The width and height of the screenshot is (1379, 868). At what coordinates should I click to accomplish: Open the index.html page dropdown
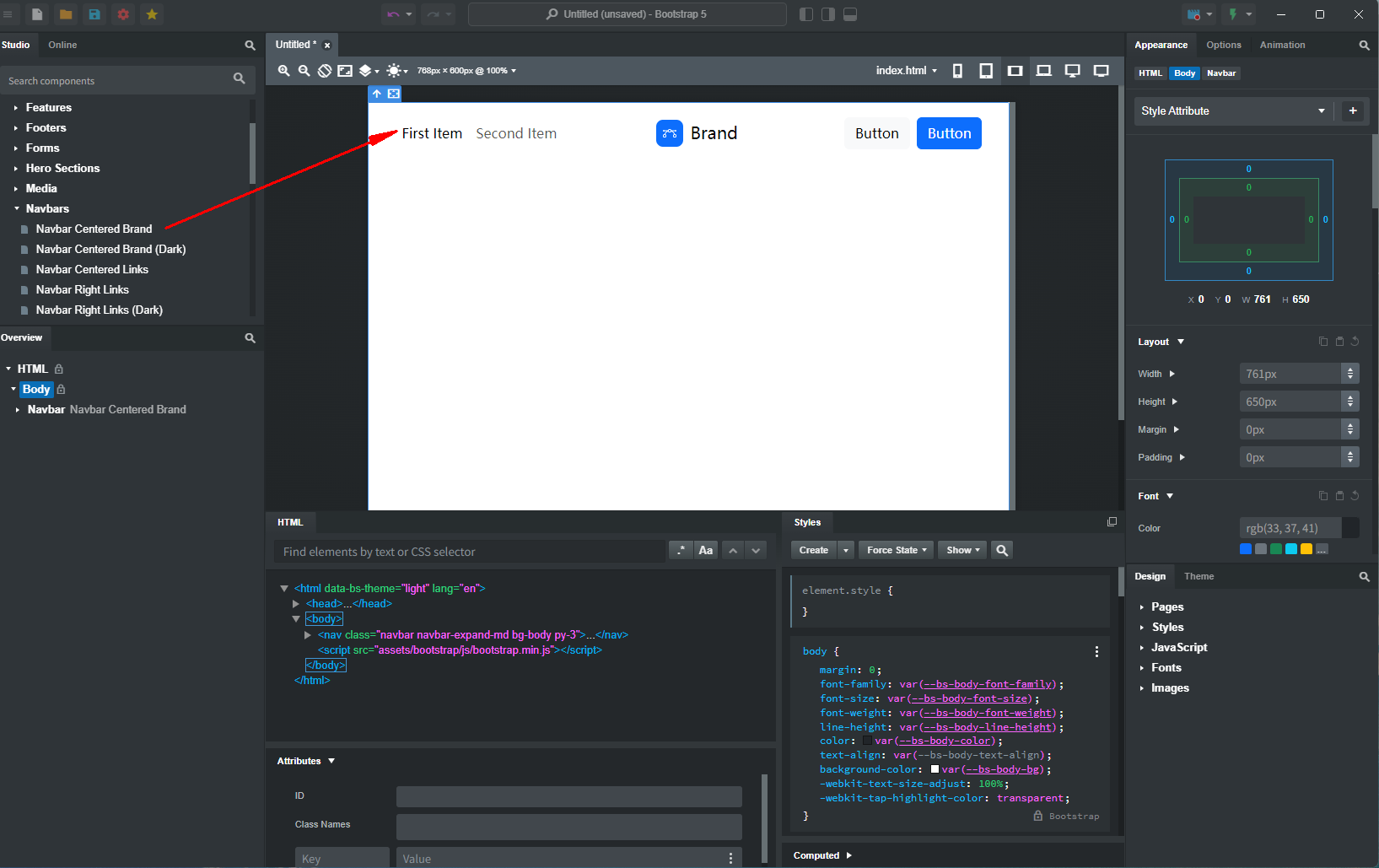(x=907, y=71)
